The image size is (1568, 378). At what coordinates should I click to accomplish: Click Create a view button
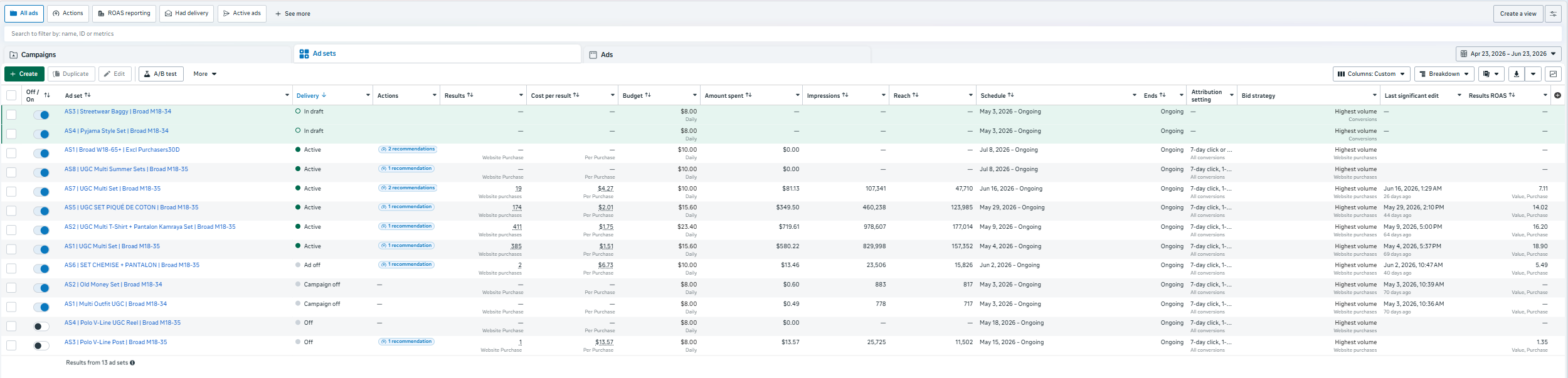(1518, 14)
